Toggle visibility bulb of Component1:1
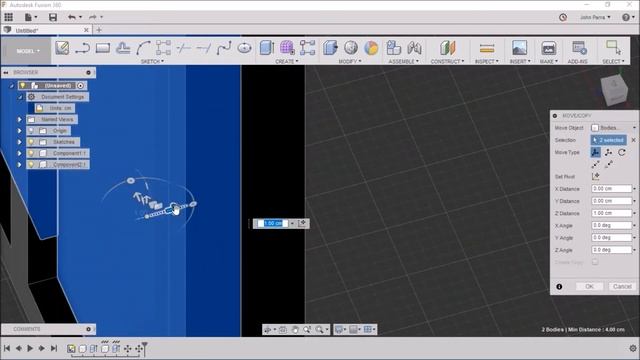 click(x=31, y=153)
